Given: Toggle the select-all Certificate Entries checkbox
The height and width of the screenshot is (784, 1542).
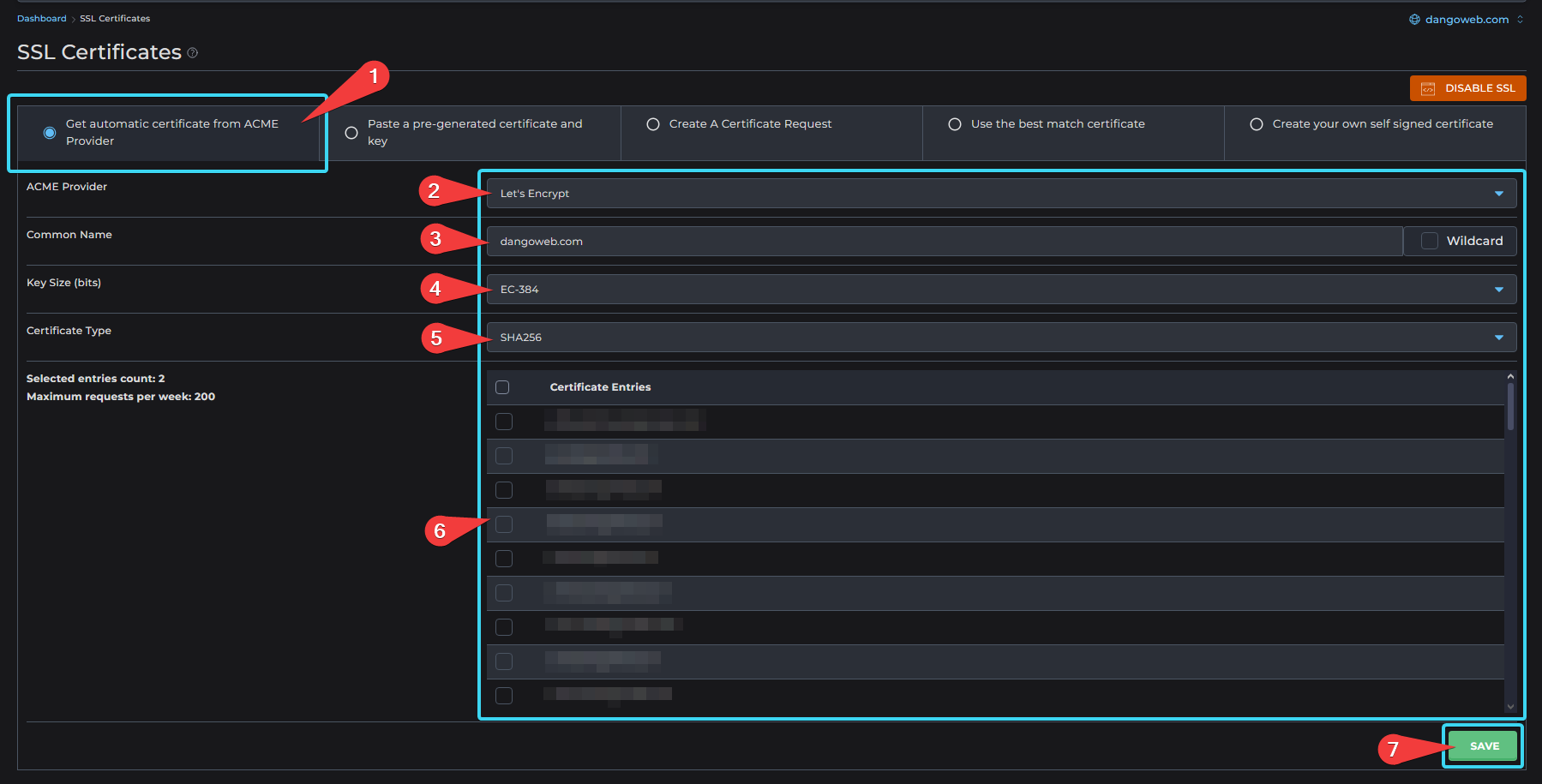Looking at the screenshot, I should pos(502,387).
